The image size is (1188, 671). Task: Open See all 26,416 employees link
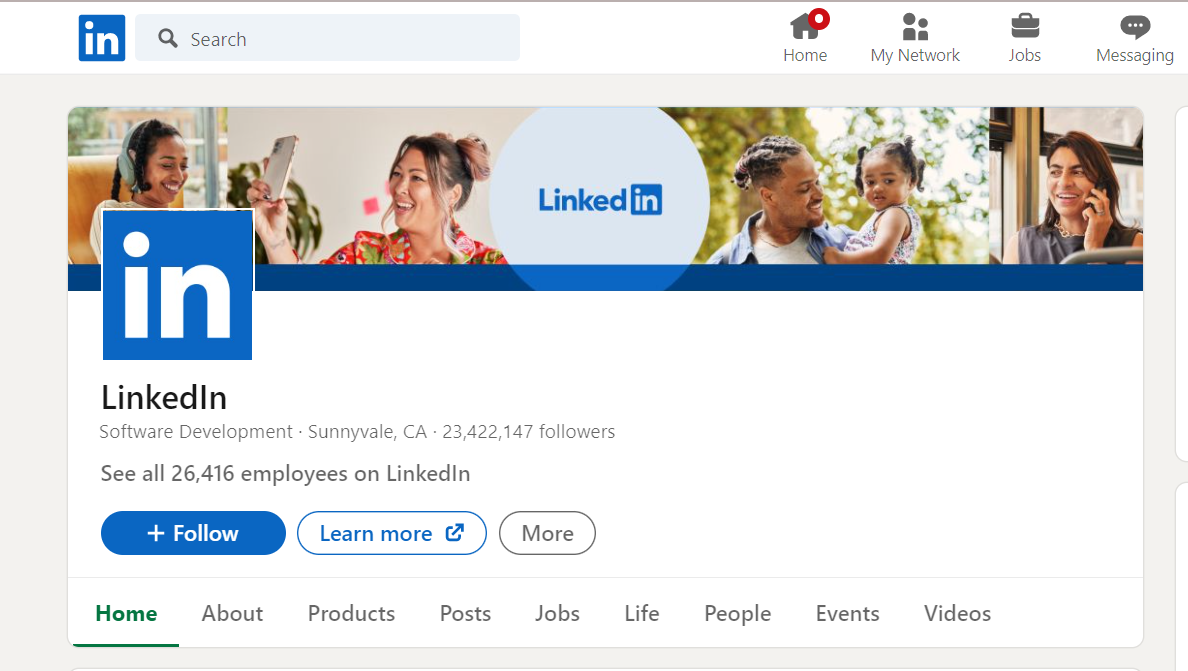(x=286, y=473)
